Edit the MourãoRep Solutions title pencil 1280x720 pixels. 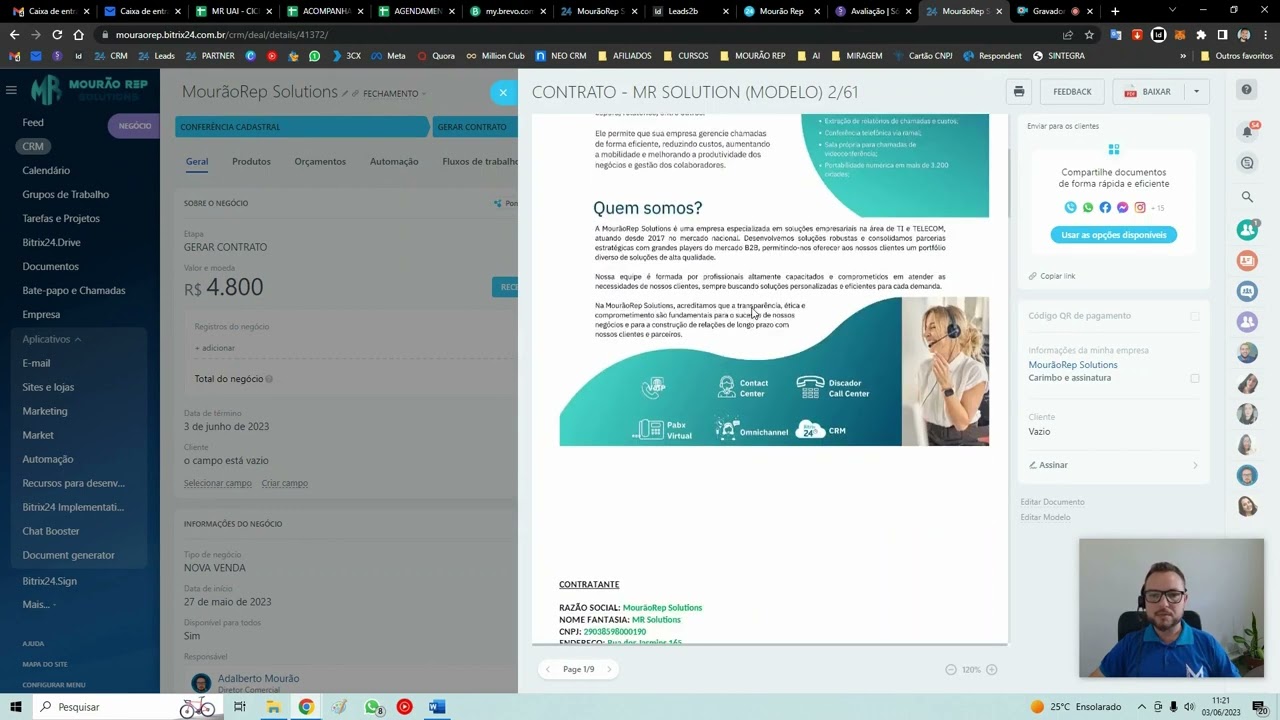click(345, 93)
